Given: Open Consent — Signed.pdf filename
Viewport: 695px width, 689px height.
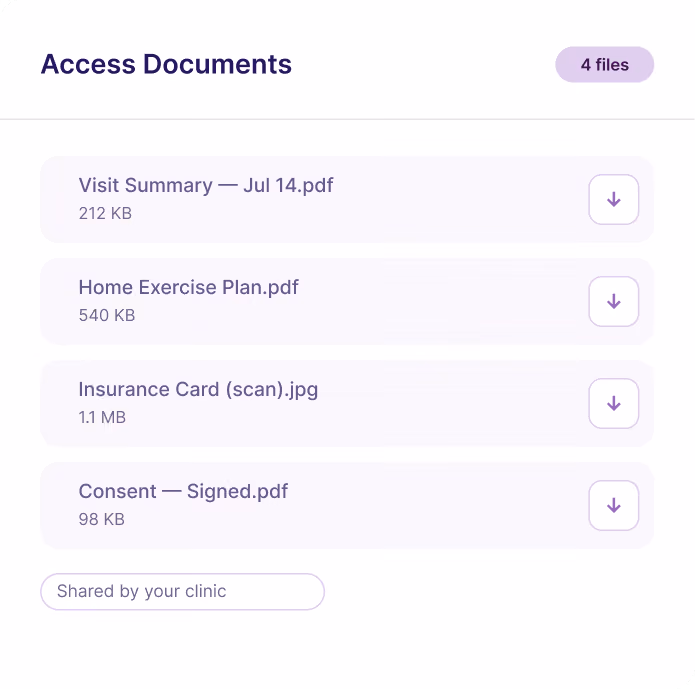Looking at the screenshot, I should pyautogui.click(x=183, y=492).
